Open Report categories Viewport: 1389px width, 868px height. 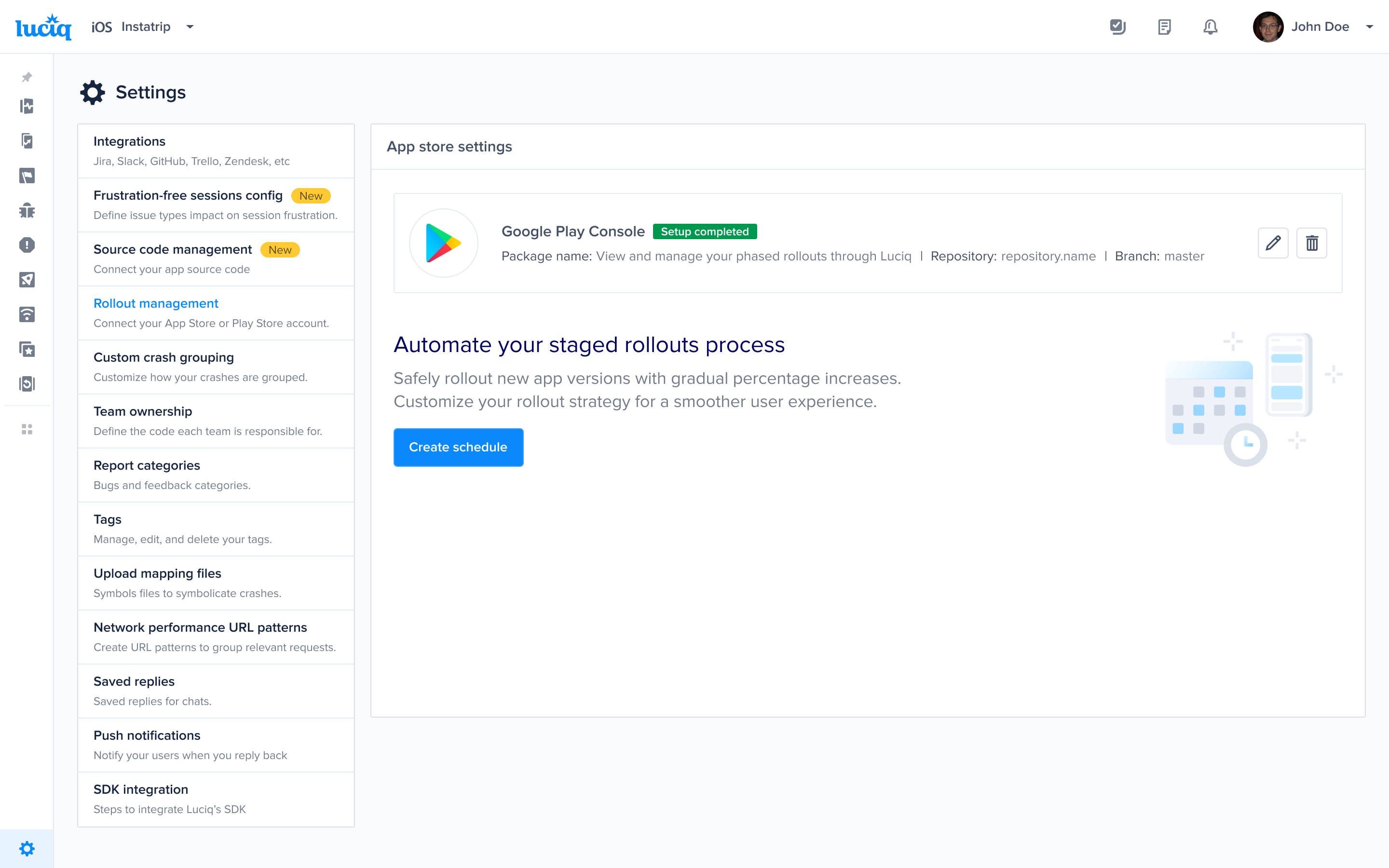(216, 475)
